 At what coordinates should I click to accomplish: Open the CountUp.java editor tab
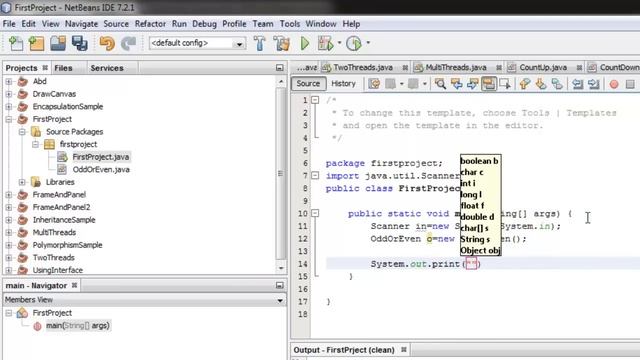pyautogui.click(x=543, y=67)
